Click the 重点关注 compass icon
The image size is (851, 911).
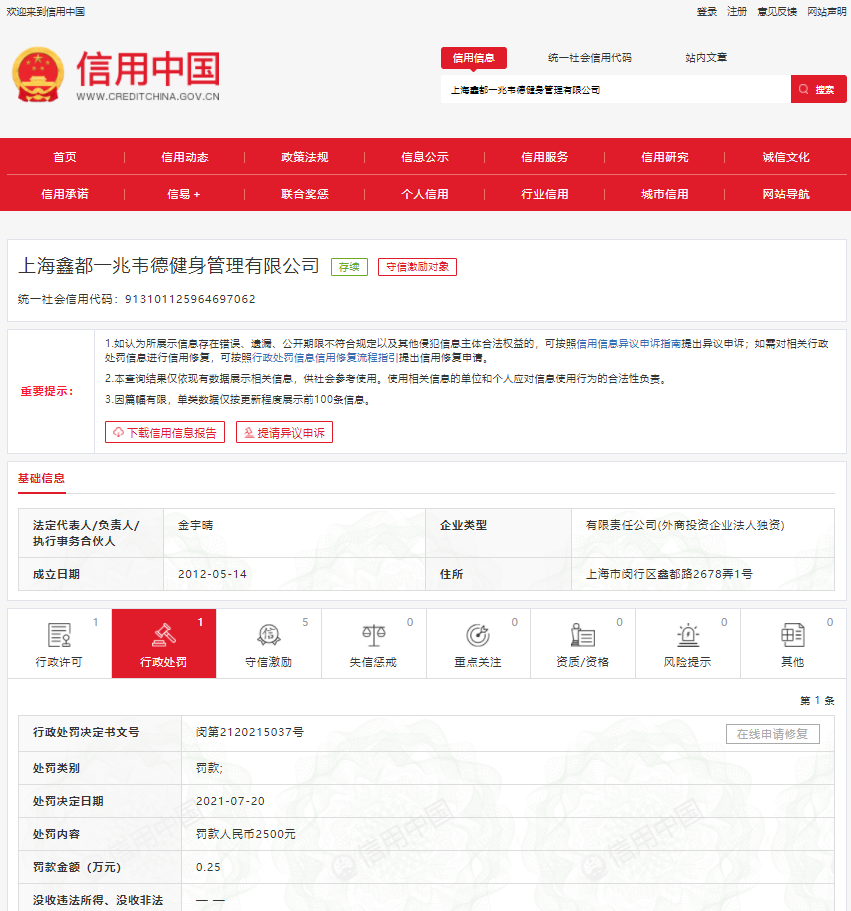478,633
